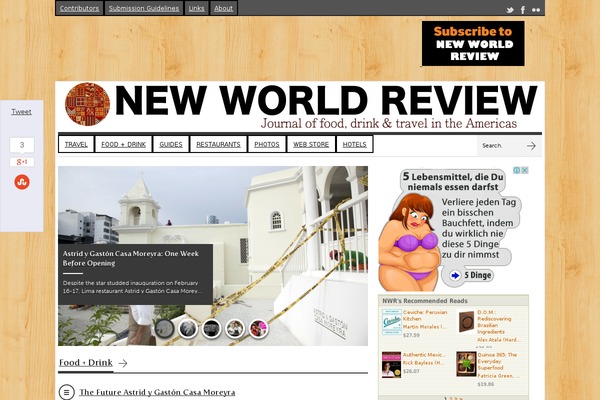Open Submission Guidelines page
This screenshot has width=600, height=400.
pyautogui.click(x=143, y=8)
